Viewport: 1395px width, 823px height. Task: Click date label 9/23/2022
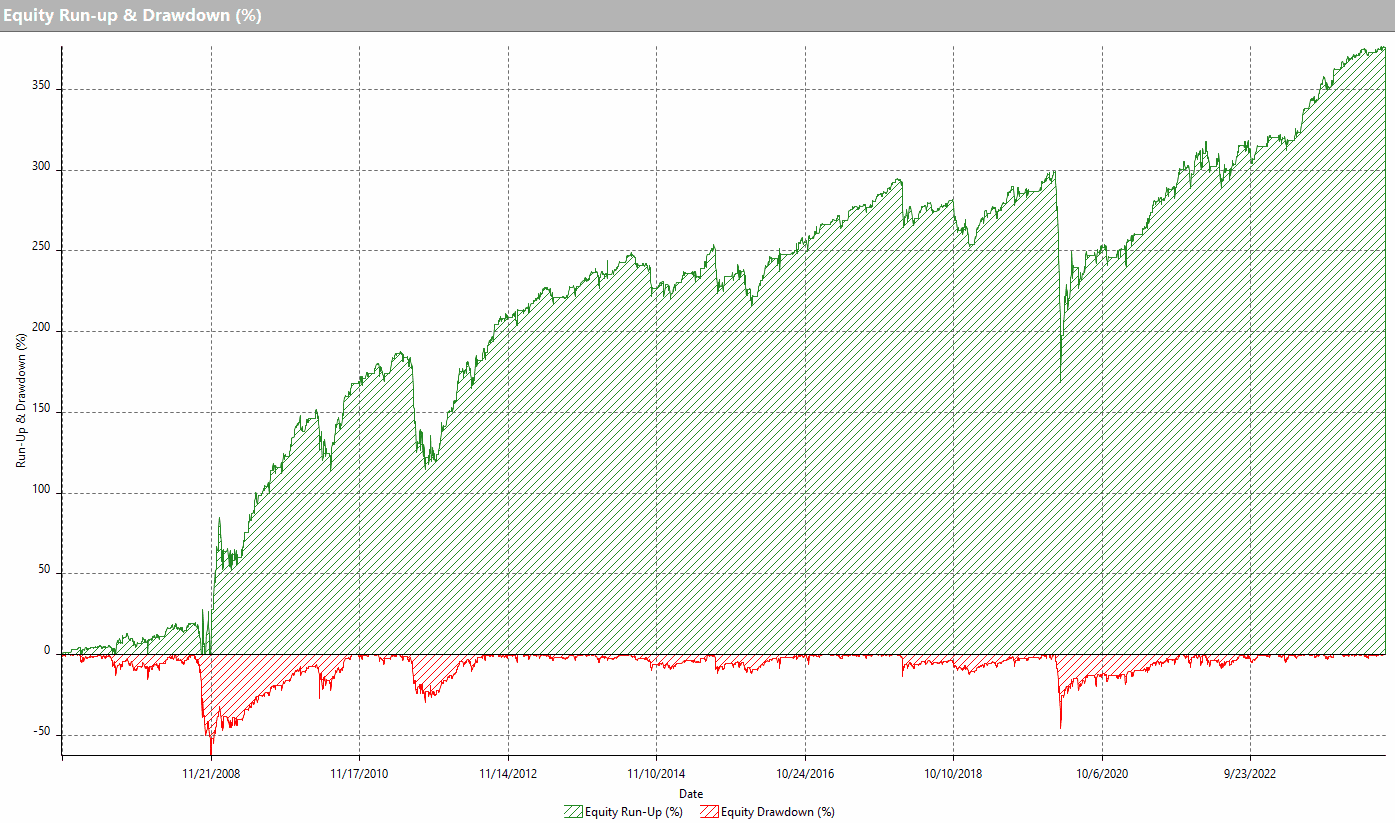(1250, 773)
